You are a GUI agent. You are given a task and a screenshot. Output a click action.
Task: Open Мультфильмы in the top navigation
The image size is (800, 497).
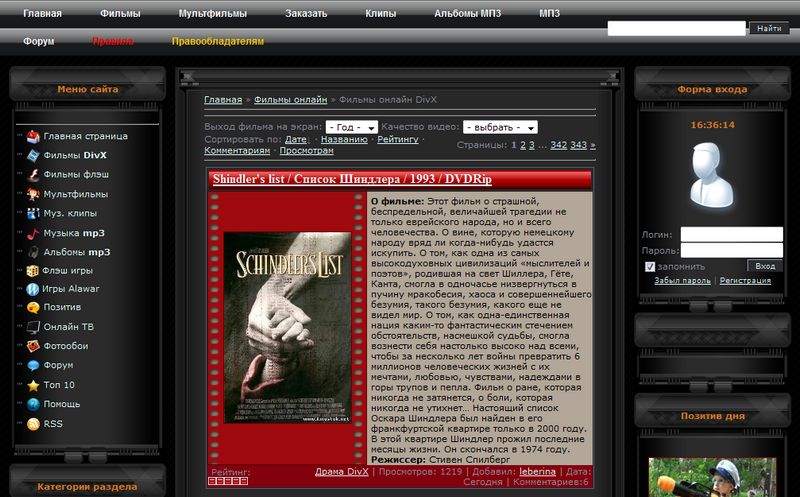click(213, 14)
